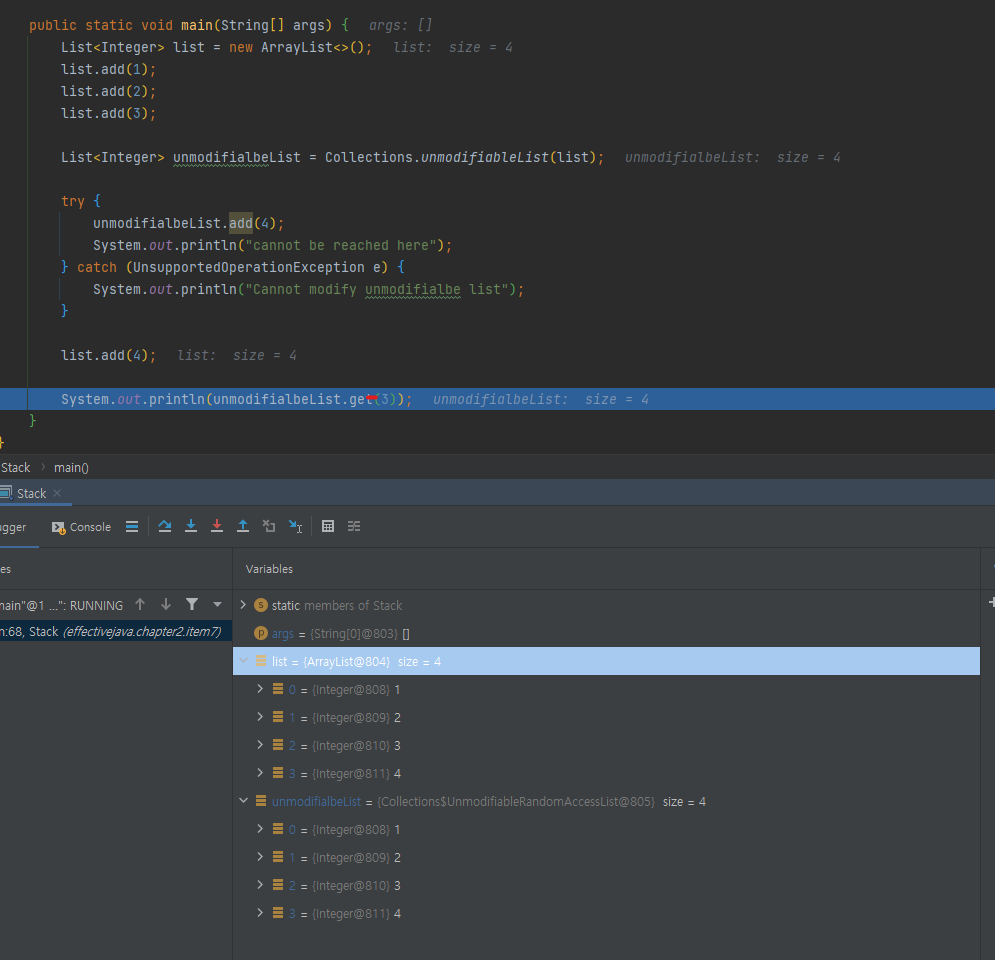Select the args String[0]@803 variable

pos(606,633)
